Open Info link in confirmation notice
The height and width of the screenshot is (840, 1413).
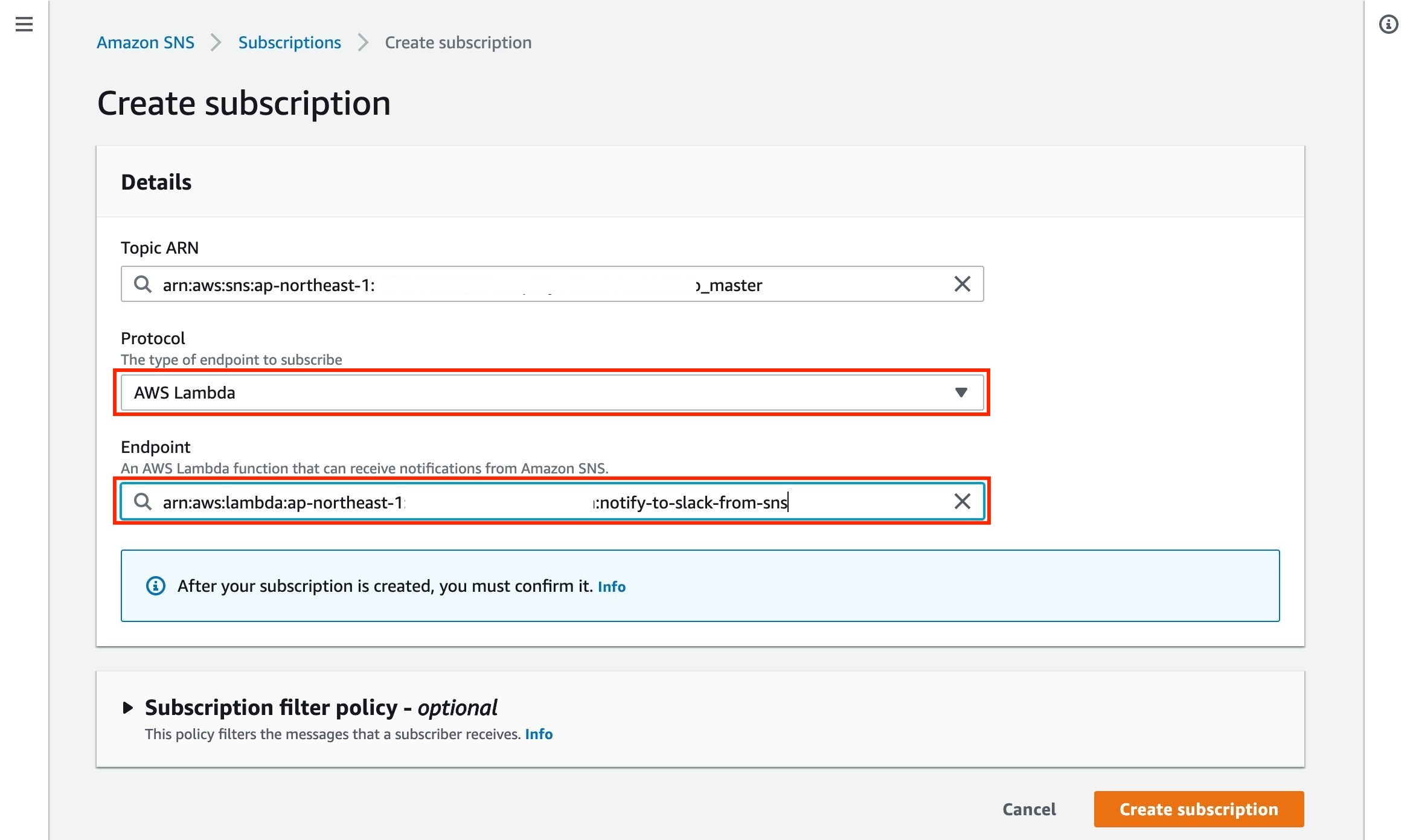[x=612, y=586]
